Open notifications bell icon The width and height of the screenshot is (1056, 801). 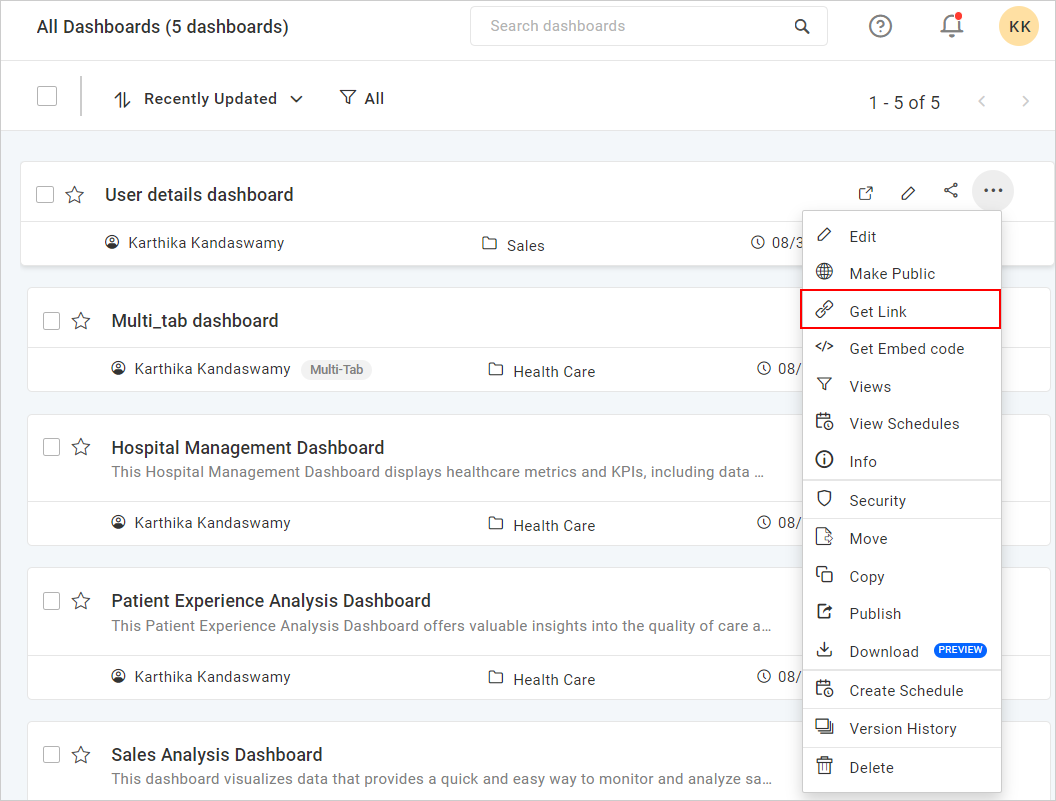951,26
